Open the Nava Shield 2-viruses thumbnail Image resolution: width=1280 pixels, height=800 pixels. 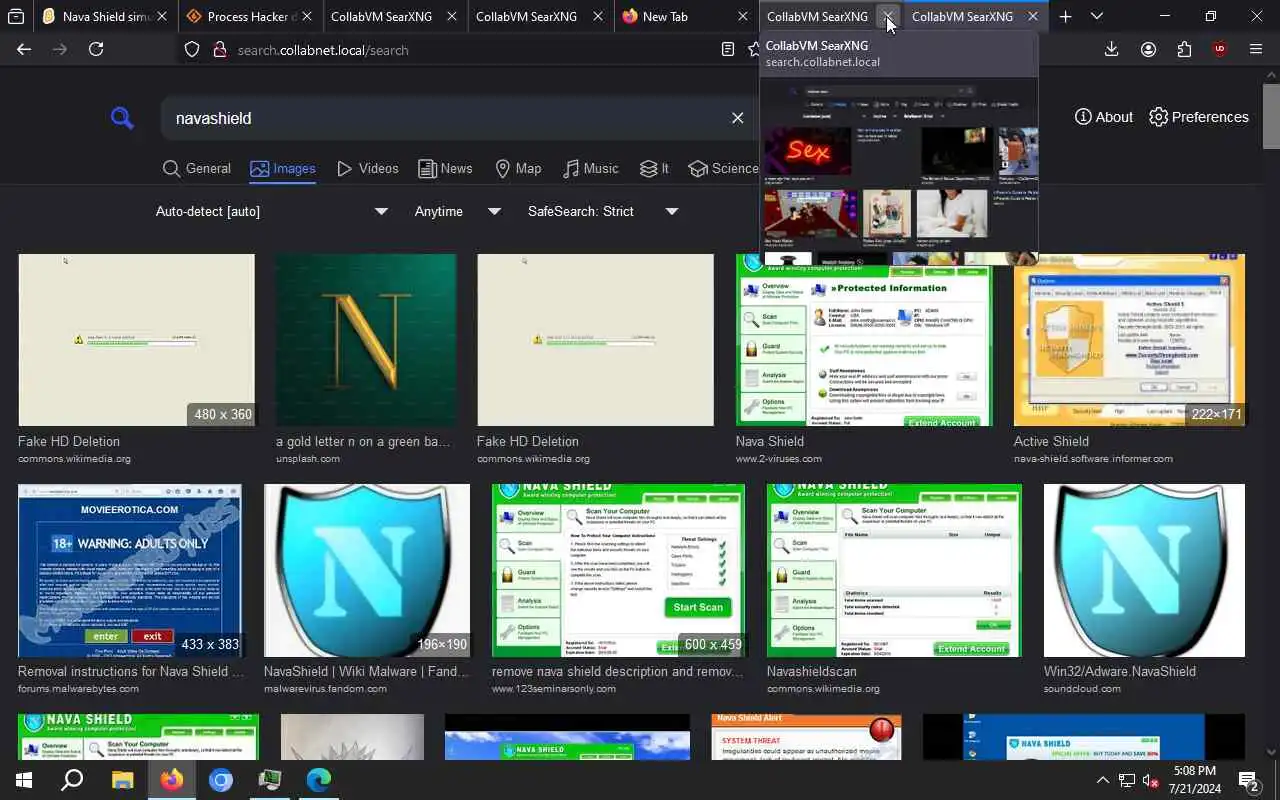click(864, 340)
